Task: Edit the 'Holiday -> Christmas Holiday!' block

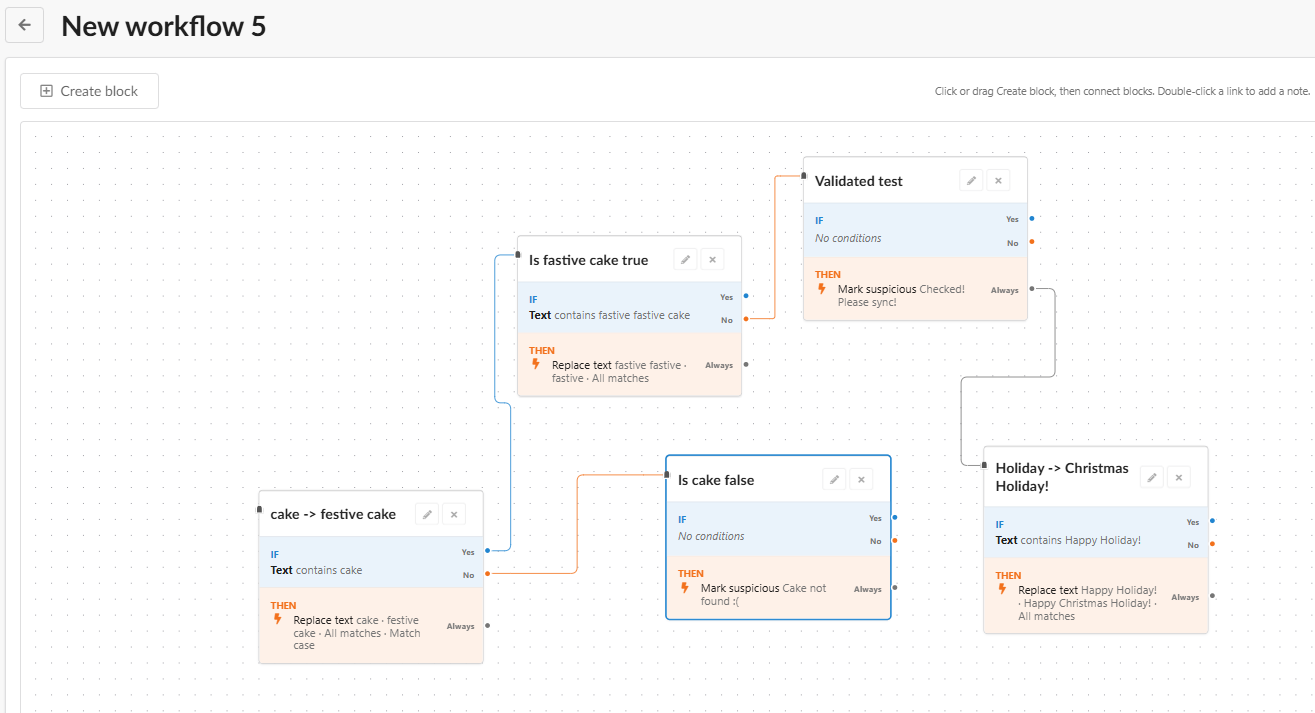Action: (1152, 478)
